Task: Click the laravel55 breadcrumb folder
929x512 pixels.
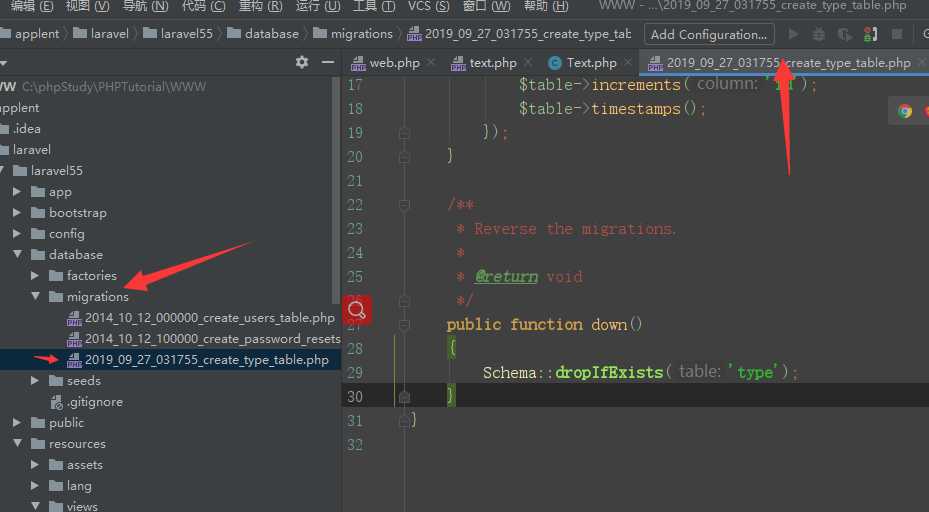Action: click(x=178, y=34)
